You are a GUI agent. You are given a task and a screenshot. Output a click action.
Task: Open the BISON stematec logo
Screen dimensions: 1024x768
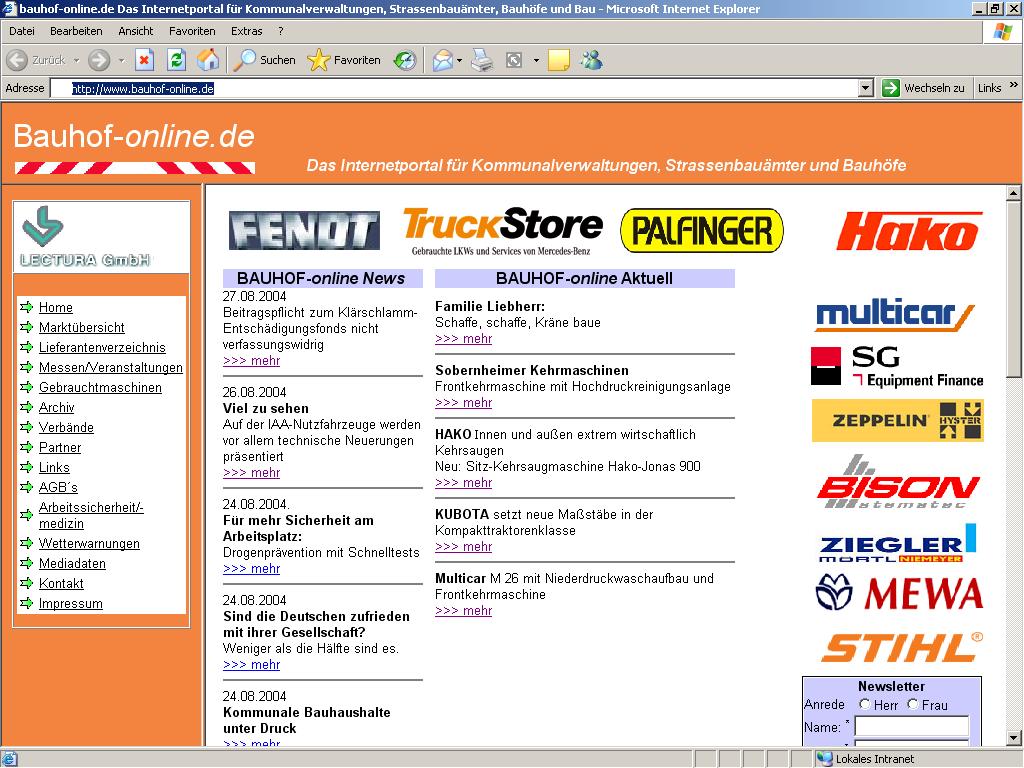pos(898,482)
